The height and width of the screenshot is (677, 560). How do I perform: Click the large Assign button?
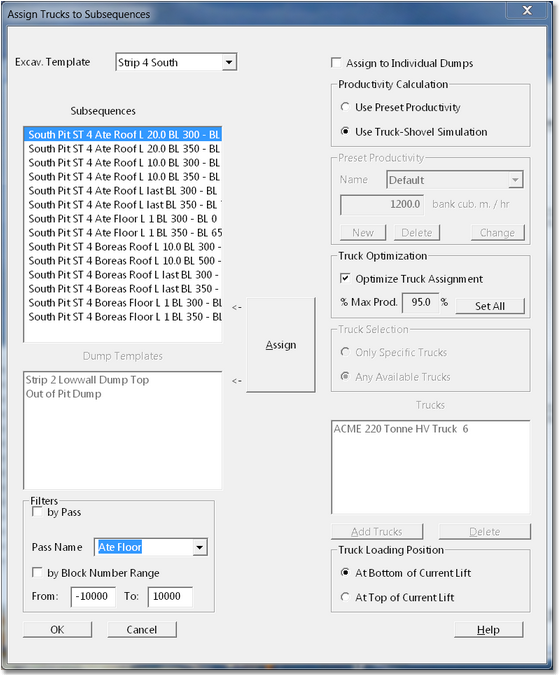click(281, 345)
